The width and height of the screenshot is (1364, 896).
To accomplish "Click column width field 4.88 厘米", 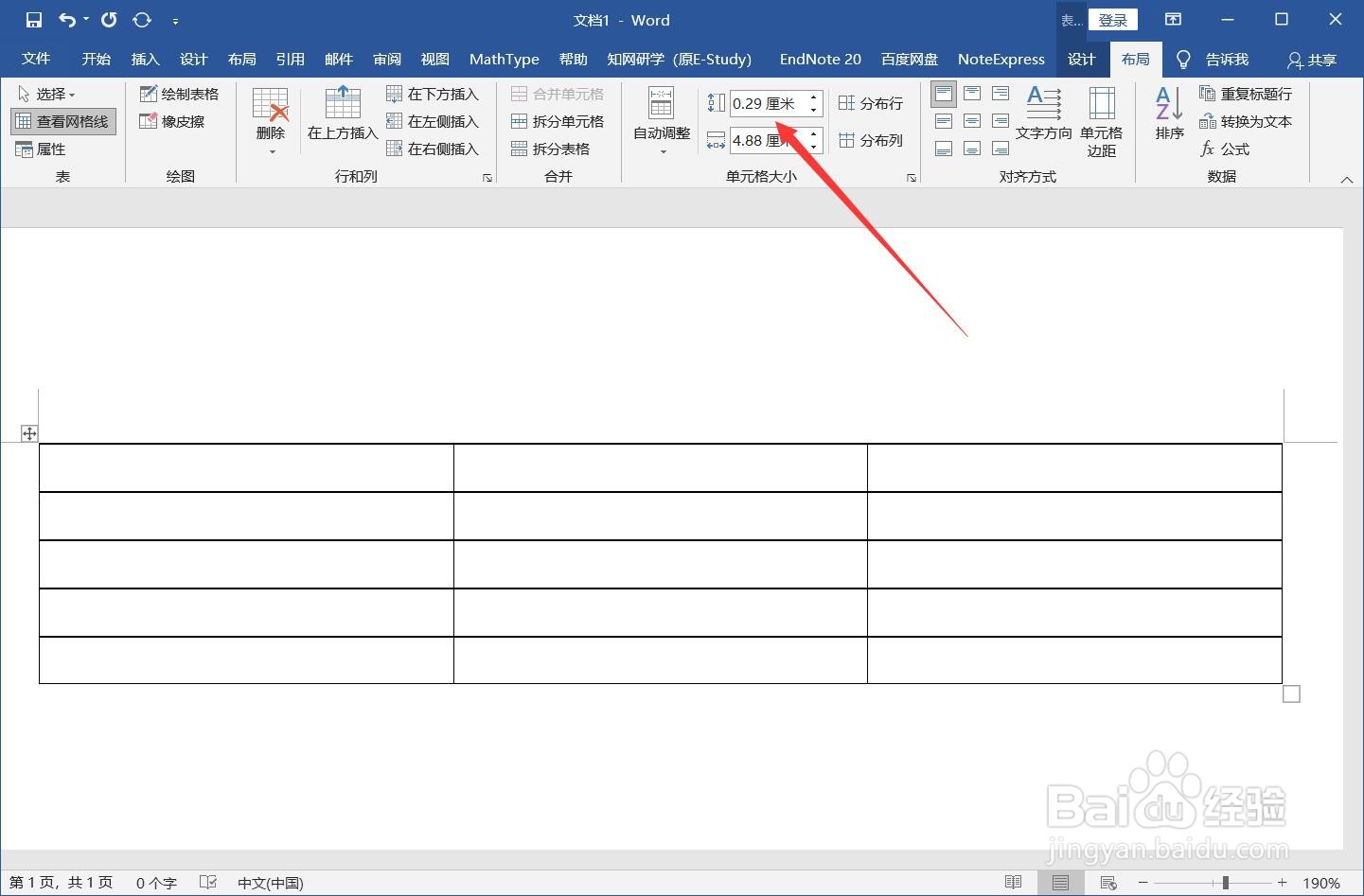I will 768,140.
